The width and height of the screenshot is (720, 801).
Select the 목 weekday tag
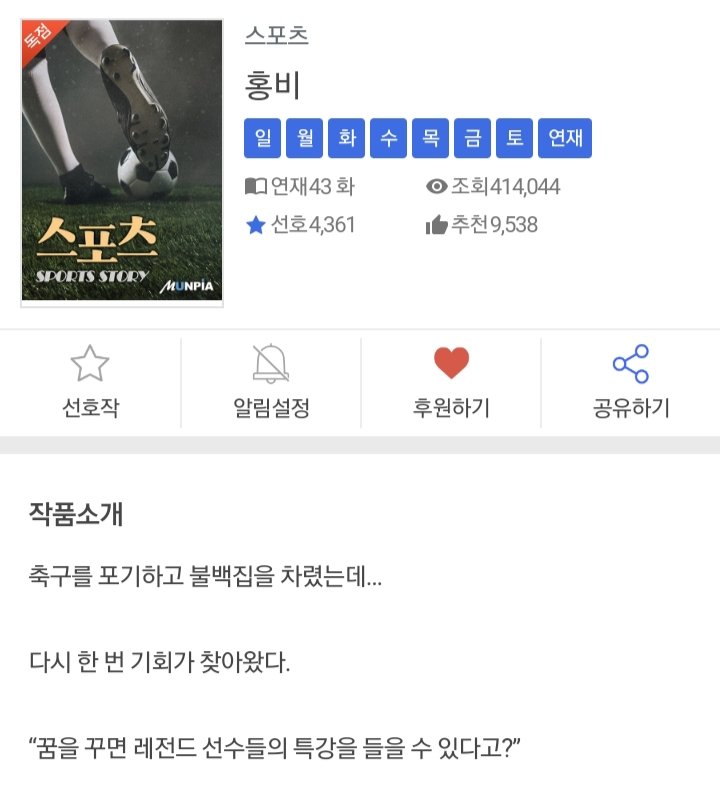(x=430, y=138)
